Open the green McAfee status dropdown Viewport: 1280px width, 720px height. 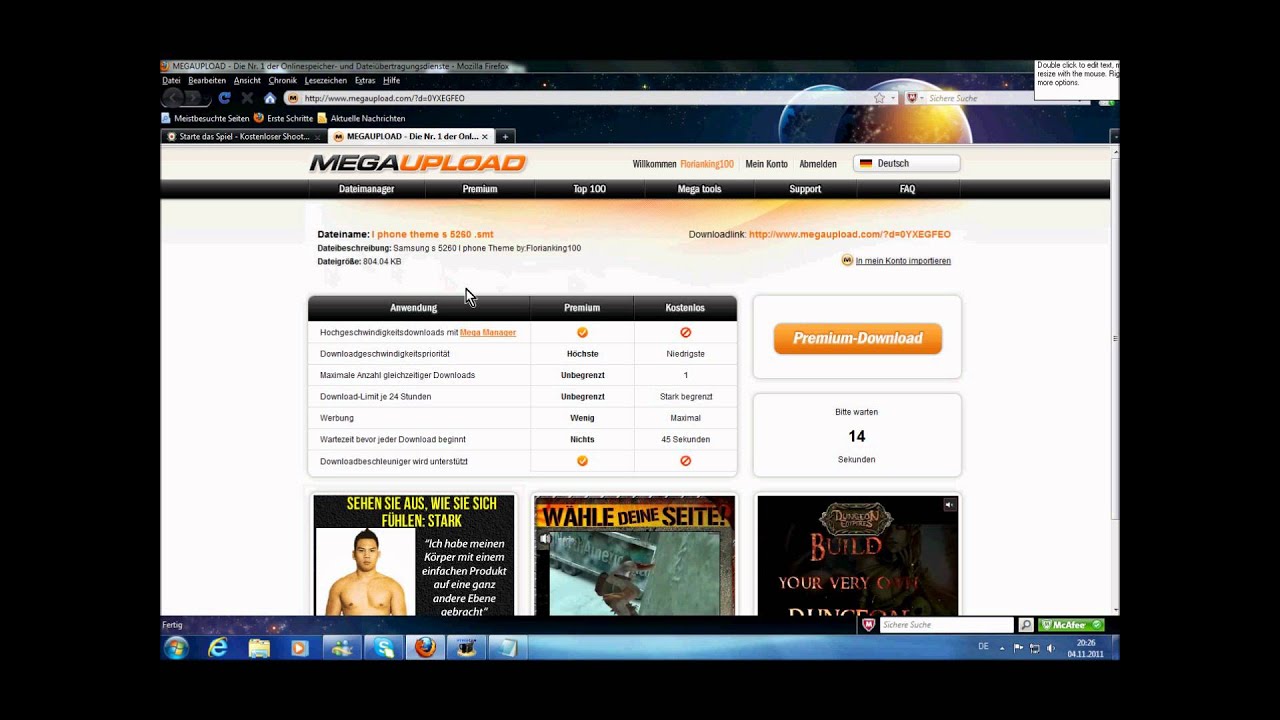click(x=1071, y=625)
